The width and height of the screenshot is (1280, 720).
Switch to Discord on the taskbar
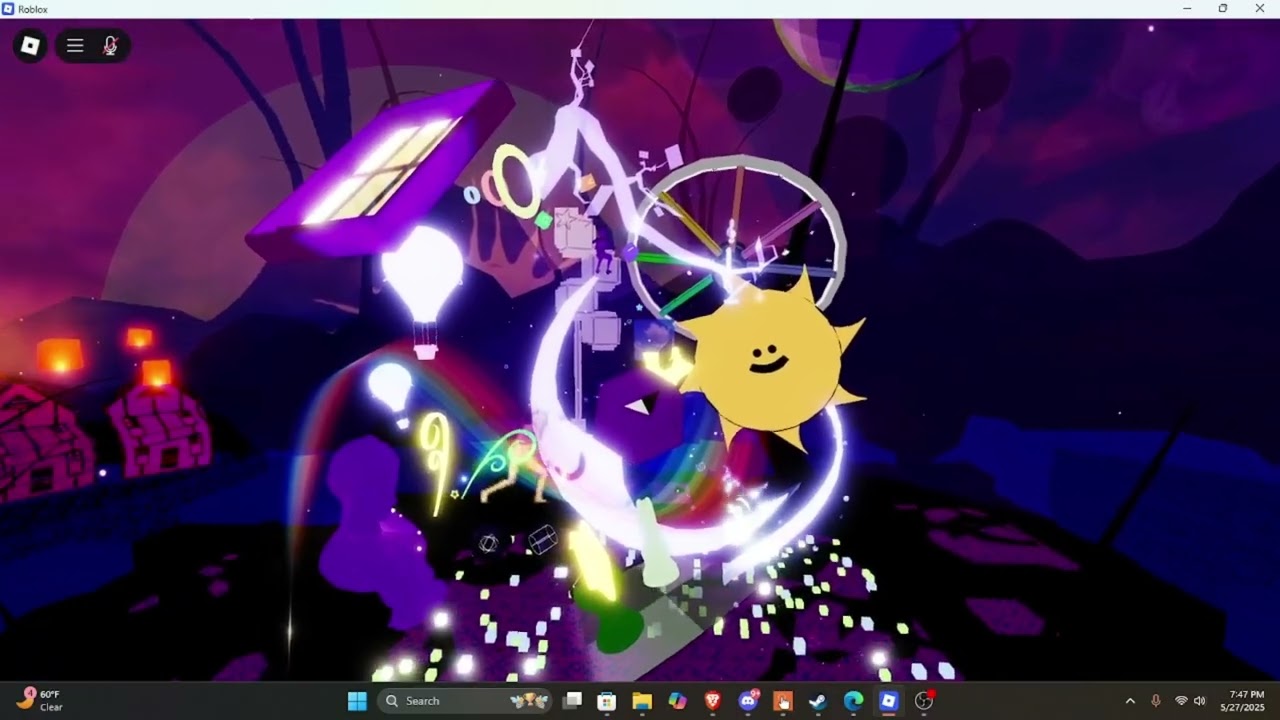click(747, 701)
